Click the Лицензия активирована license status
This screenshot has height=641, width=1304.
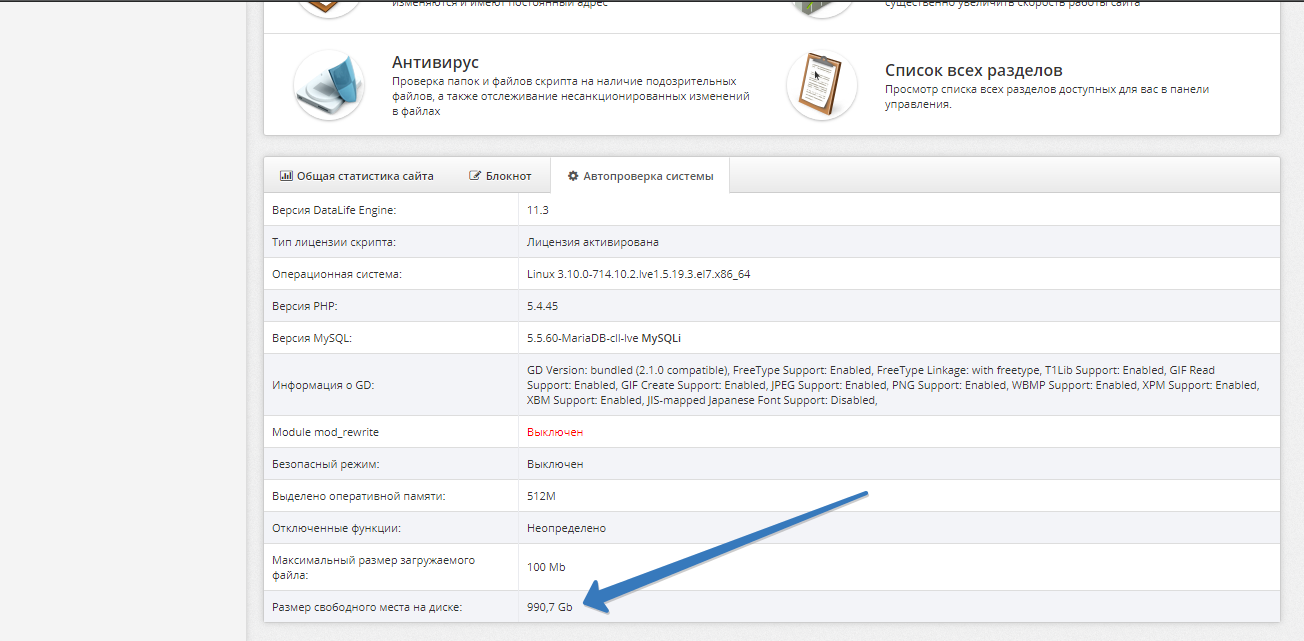tap(592, 242)
